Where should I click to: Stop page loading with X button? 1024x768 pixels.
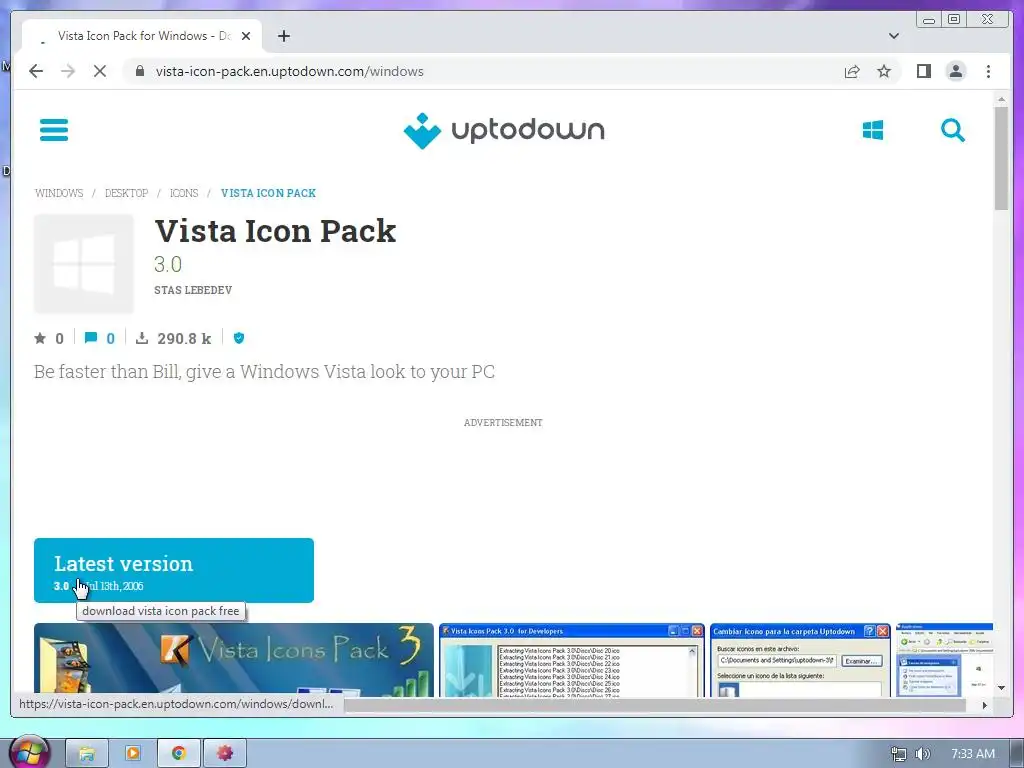click(100, 71)
